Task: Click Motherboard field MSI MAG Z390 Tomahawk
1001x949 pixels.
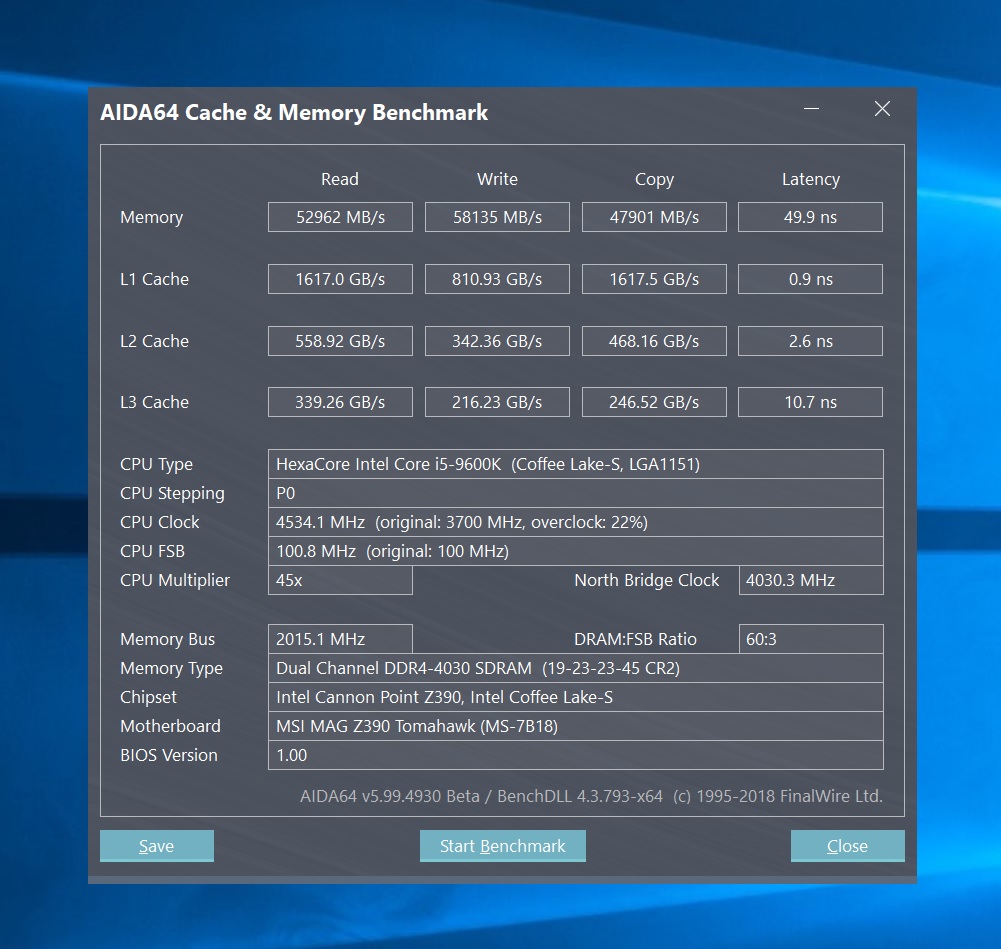Action: tap(576, 726)
